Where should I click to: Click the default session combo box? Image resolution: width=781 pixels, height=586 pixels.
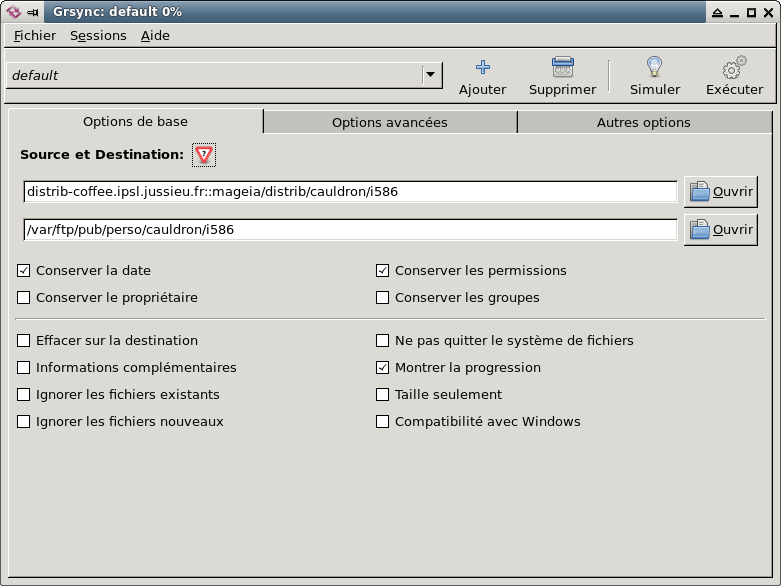tap(224, 75)
